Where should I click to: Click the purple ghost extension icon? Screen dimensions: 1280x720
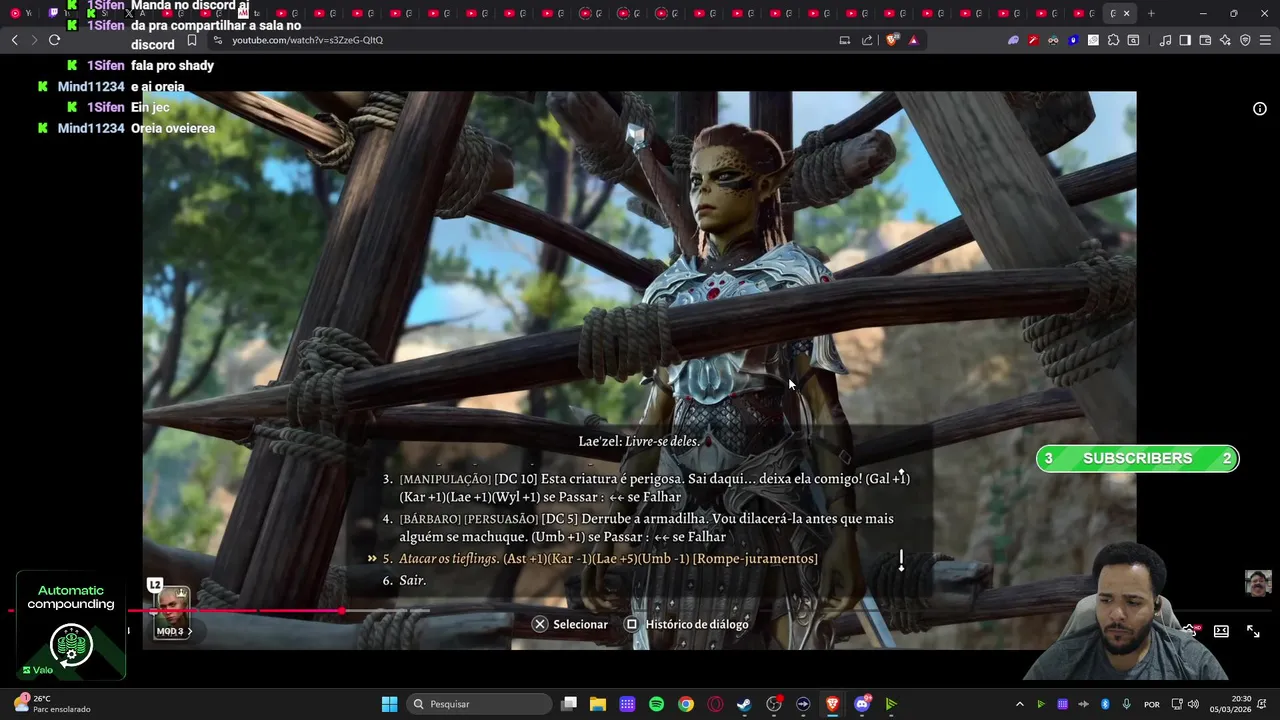point(1013,40)
